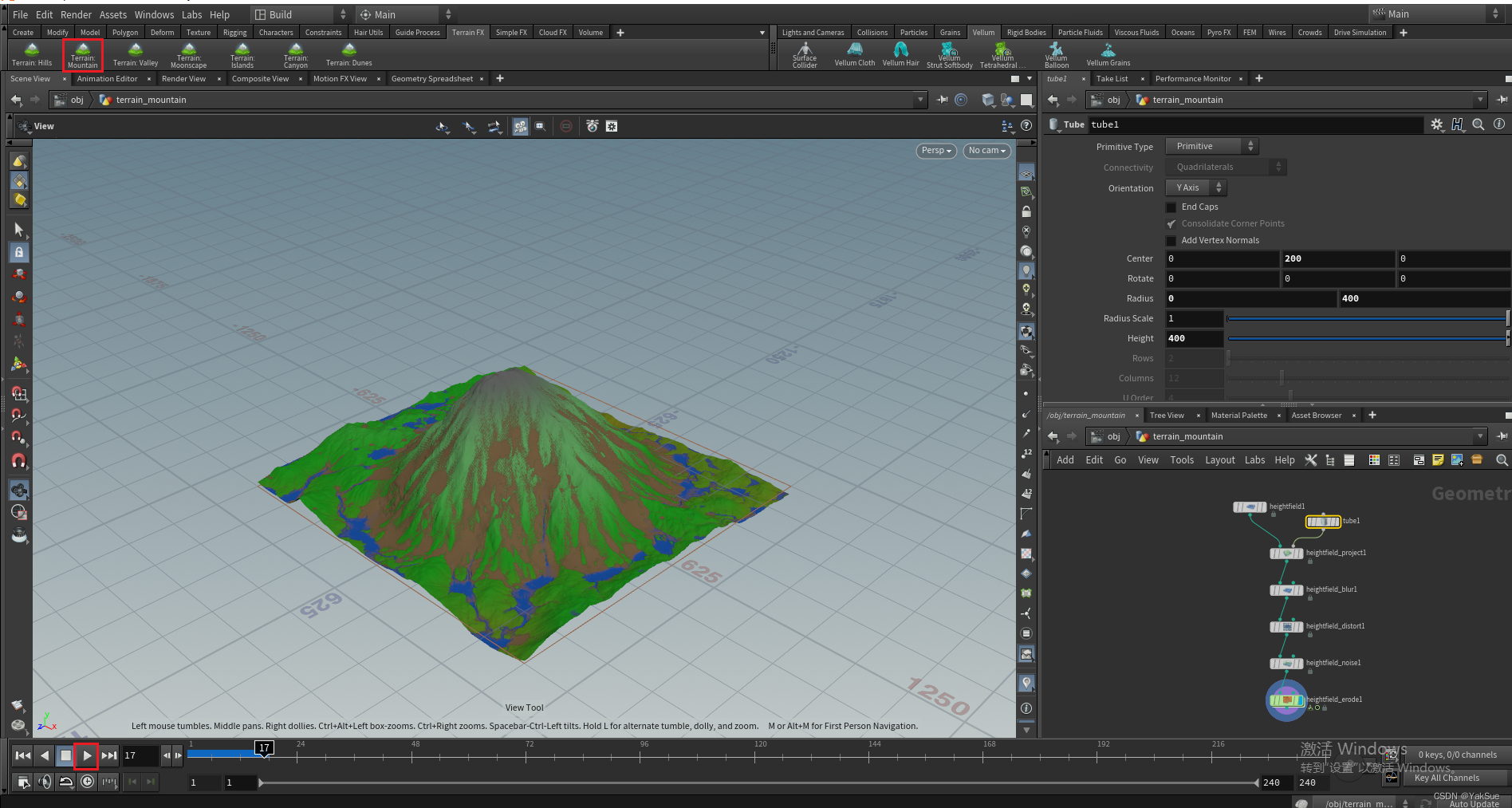This screenshot has width=1512, height=808.
Task: Expand the scene view path dropdown arrow
Action: (921, 100)
